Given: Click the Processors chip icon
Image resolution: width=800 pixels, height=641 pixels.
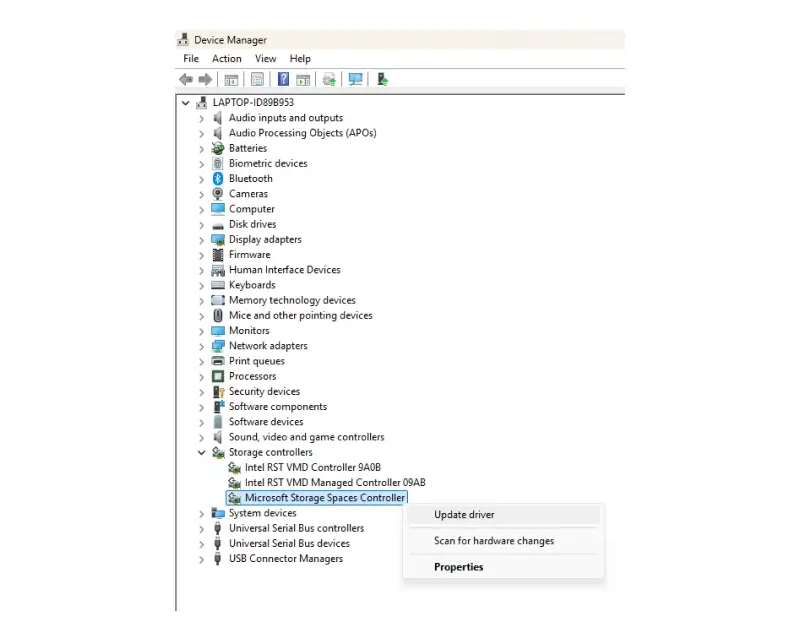Looking at the screenshot, I should pos(218,376).
